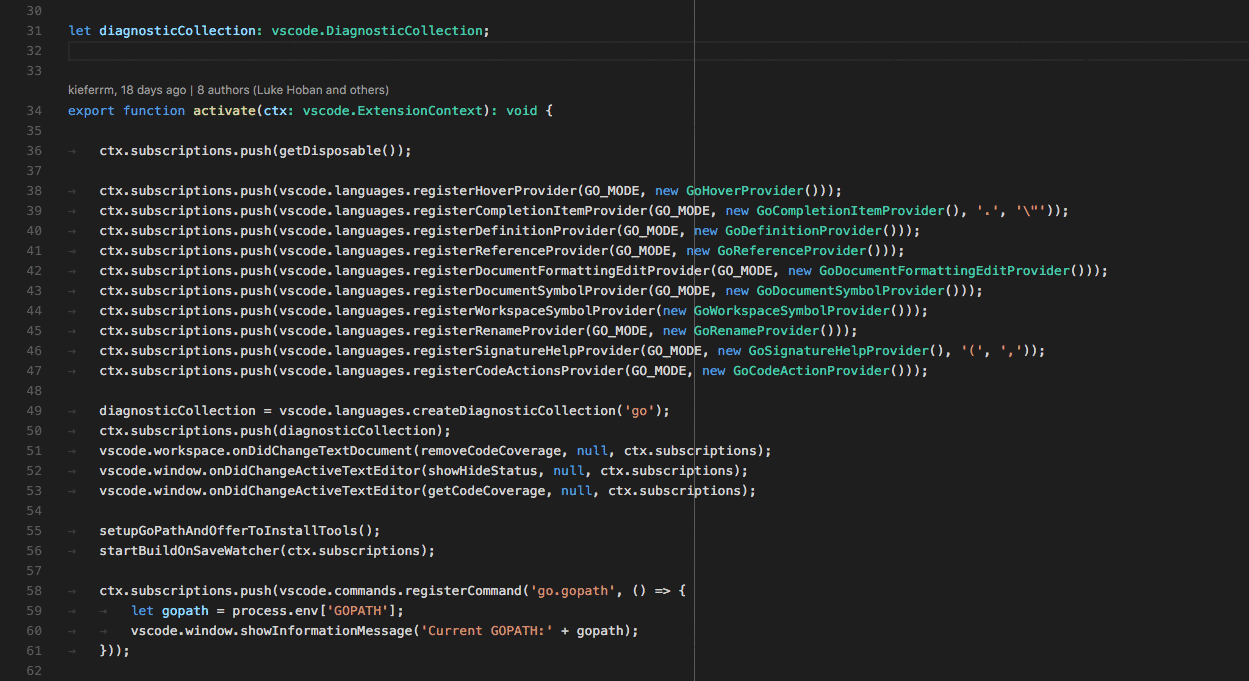Click line number 34 in the gutter
The width and height of the screenshot is (1249, 681).
click(34, 110)
